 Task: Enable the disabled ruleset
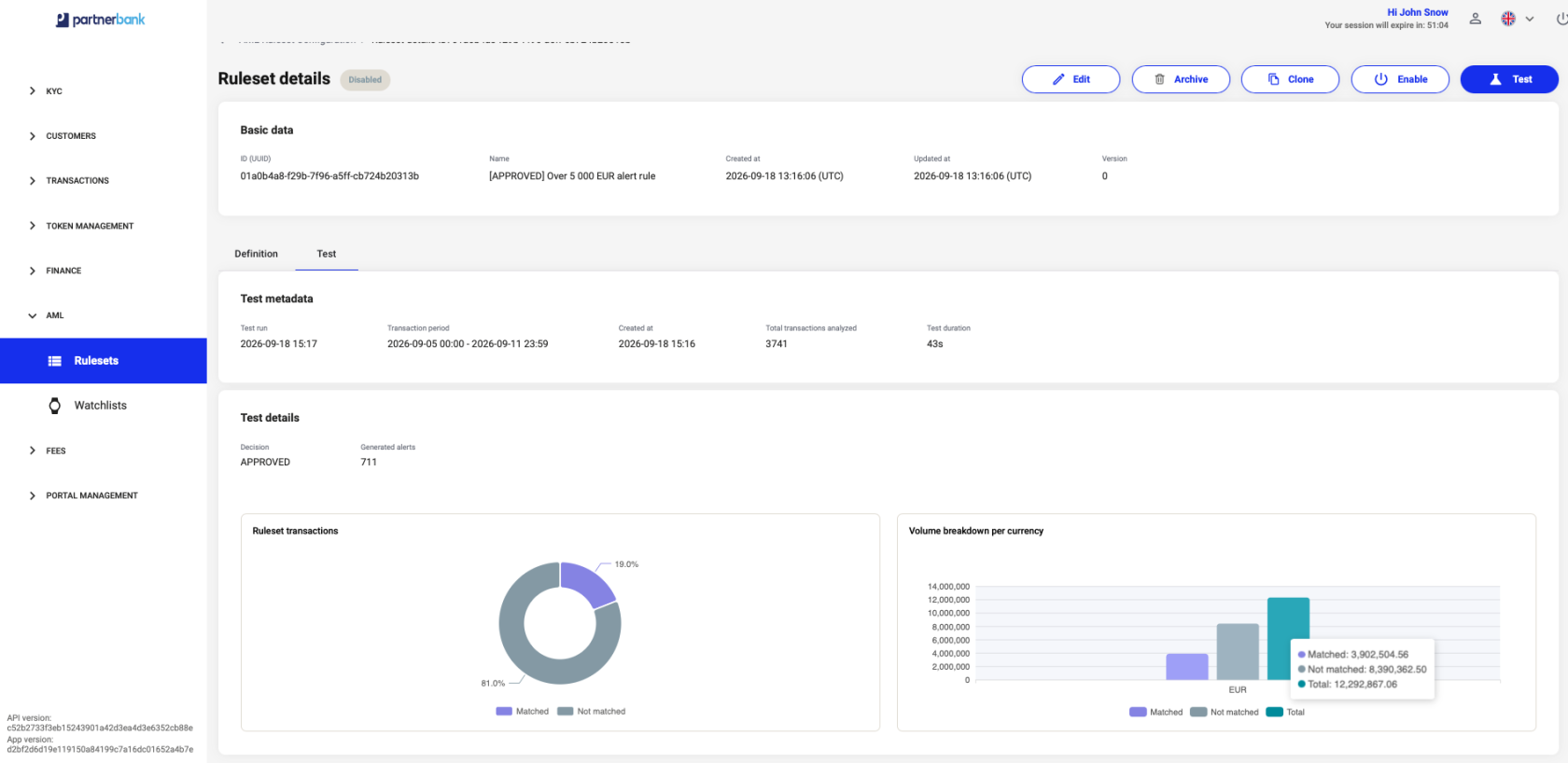point(1400,79)
